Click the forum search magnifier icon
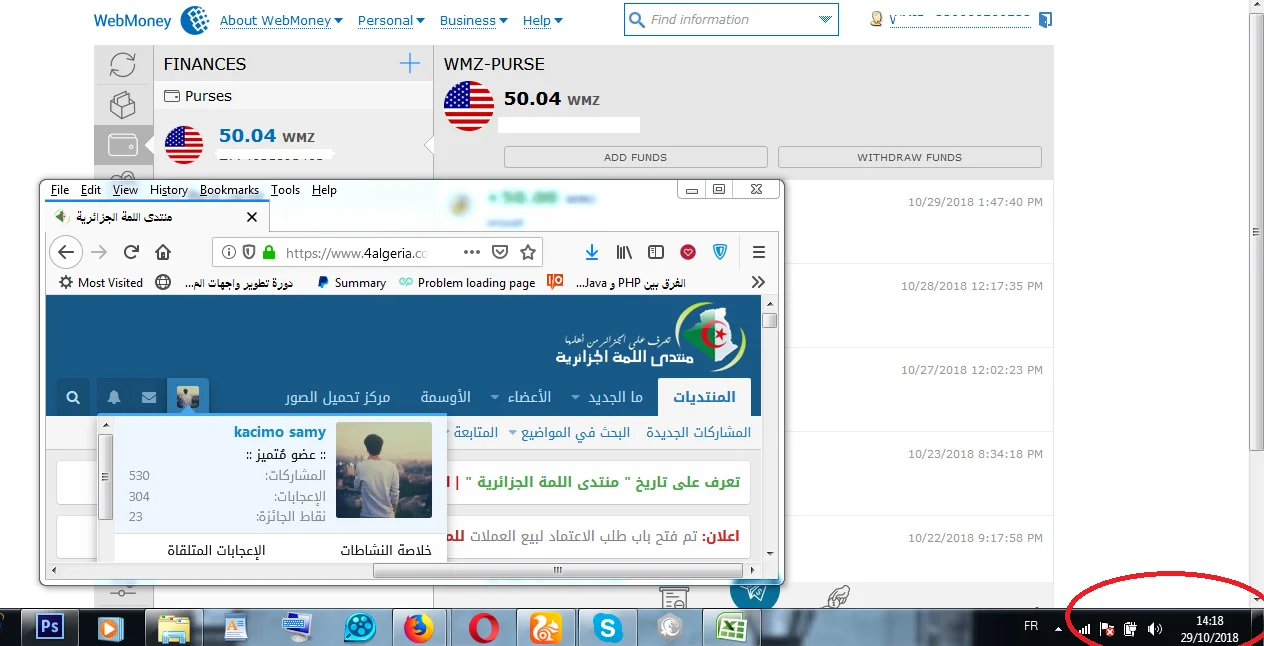Viewport: 1264px width, 646px height. tap(73, 397)
